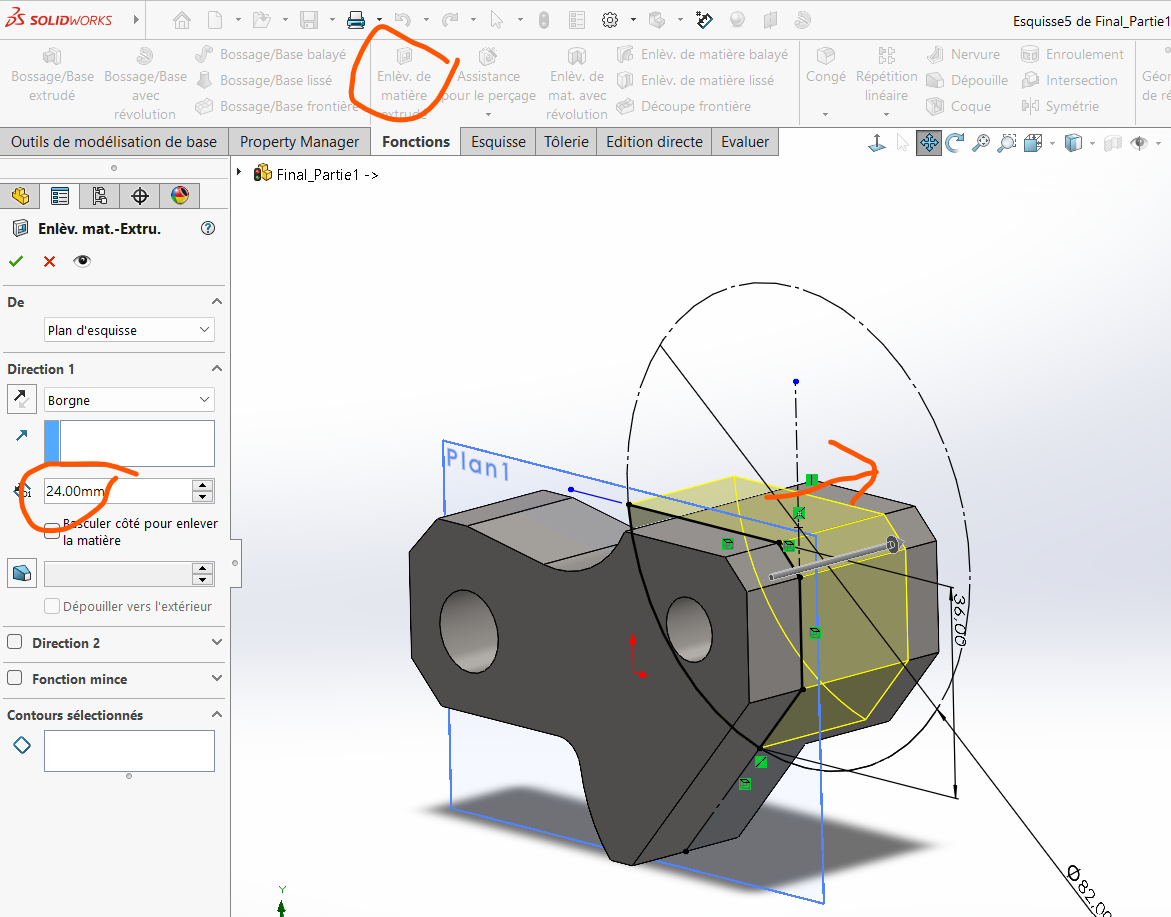Confirm the cut with the green checkmark
This screenshot has height=917, width=1171.
tap(16, 261)
